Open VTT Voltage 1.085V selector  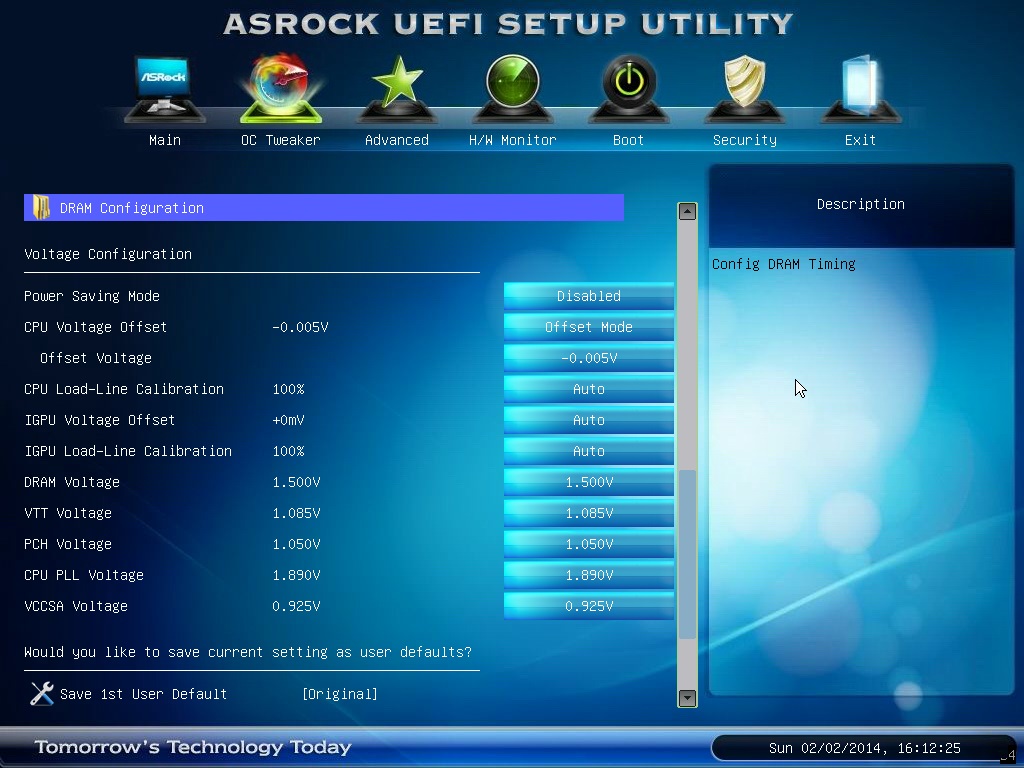coord(589,513)
